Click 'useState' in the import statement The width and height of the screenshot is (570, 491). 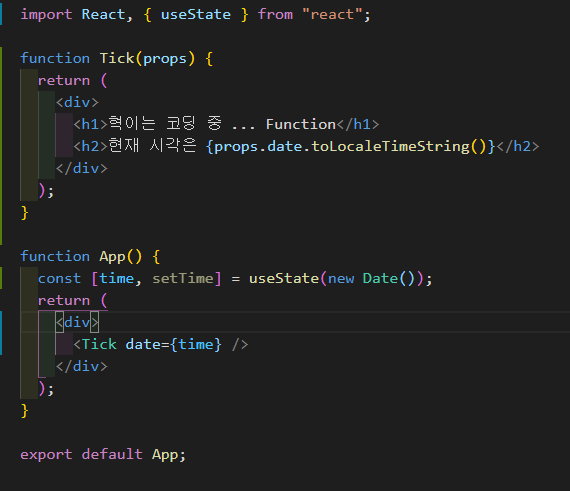pos(196,15)
